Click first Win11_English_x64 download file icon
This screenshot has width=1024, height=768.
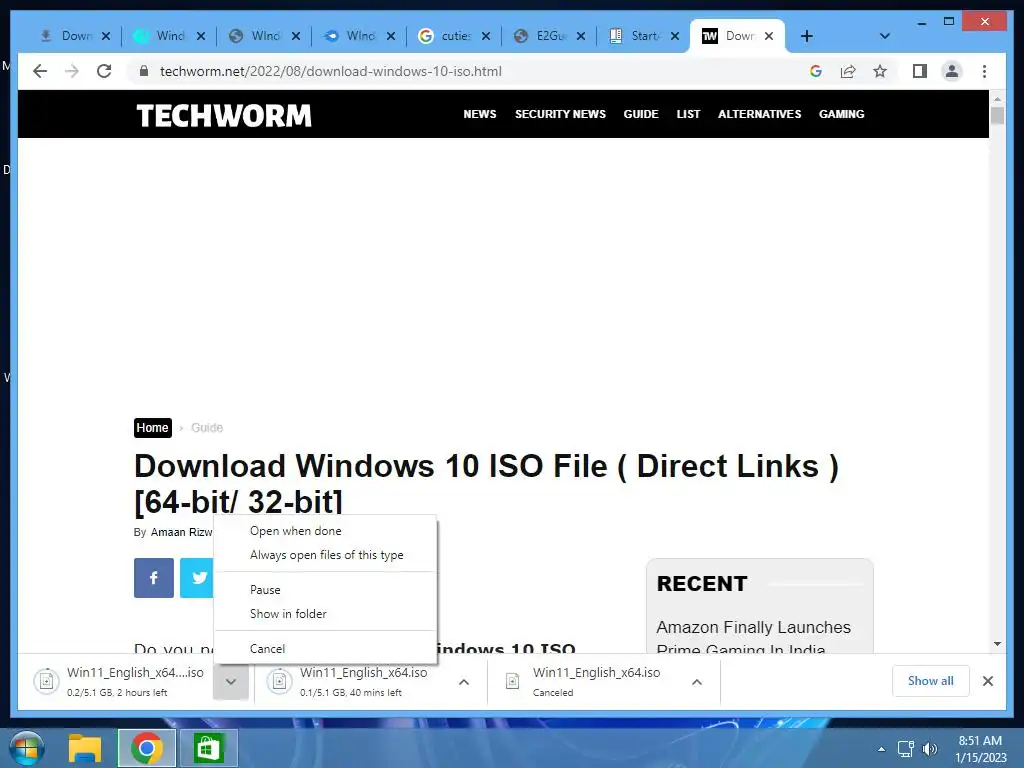46,681
